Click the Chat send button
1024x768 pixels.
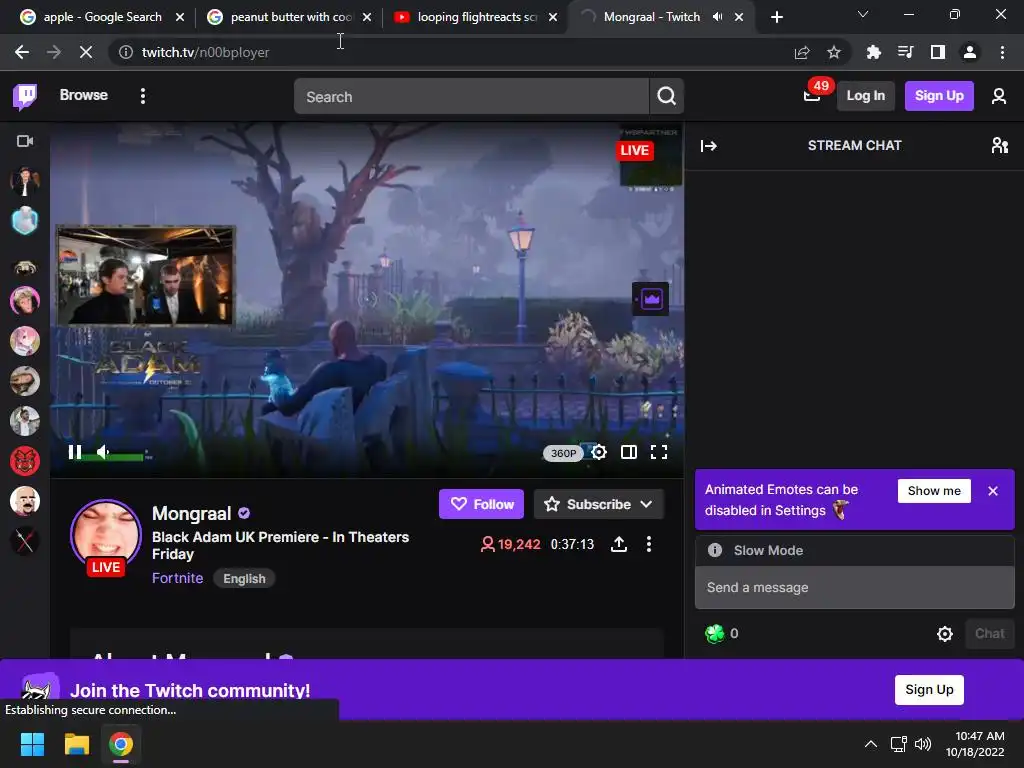989,633
